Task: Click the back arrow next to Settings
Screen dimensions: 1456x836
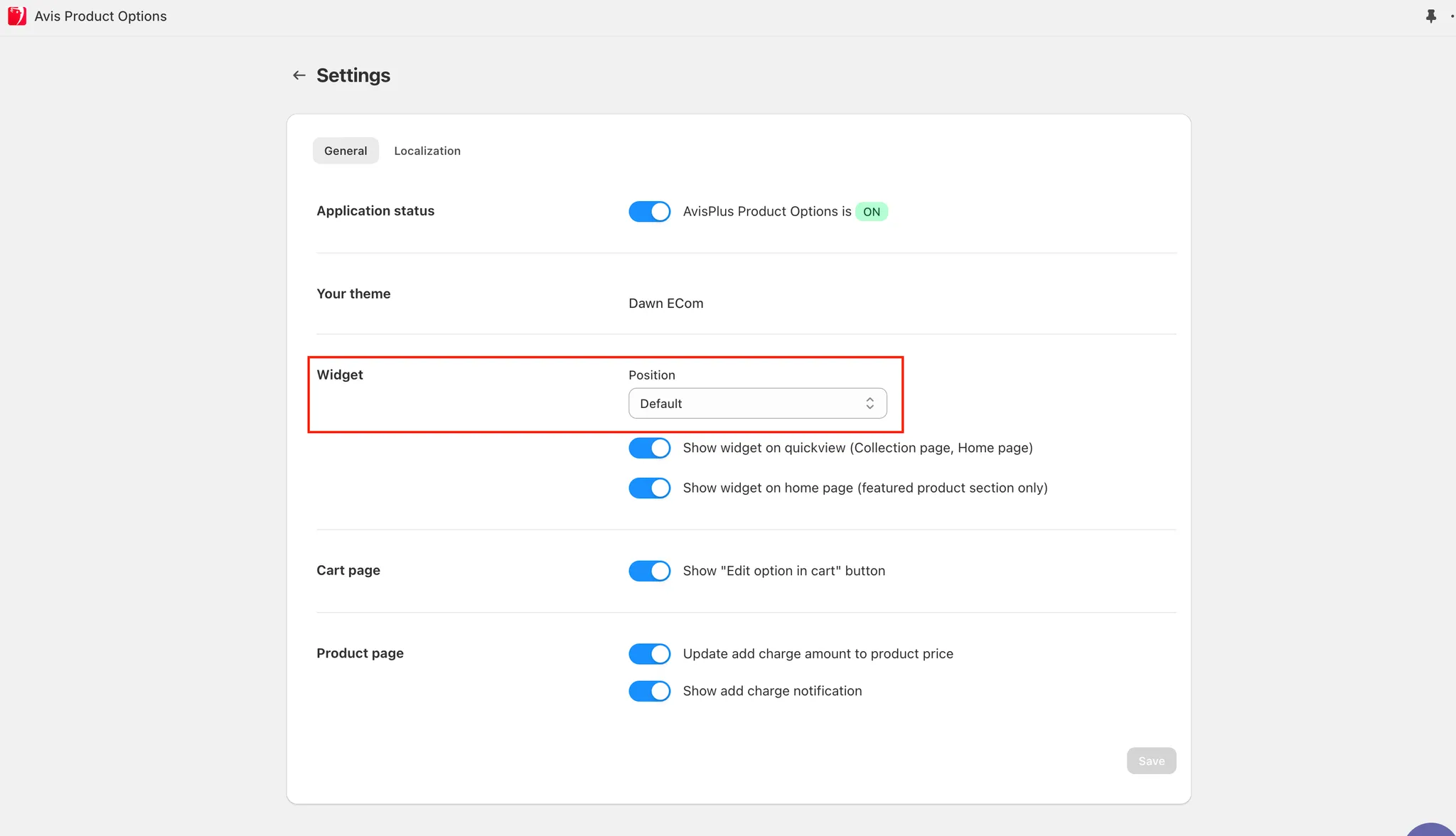Action: 299,75
